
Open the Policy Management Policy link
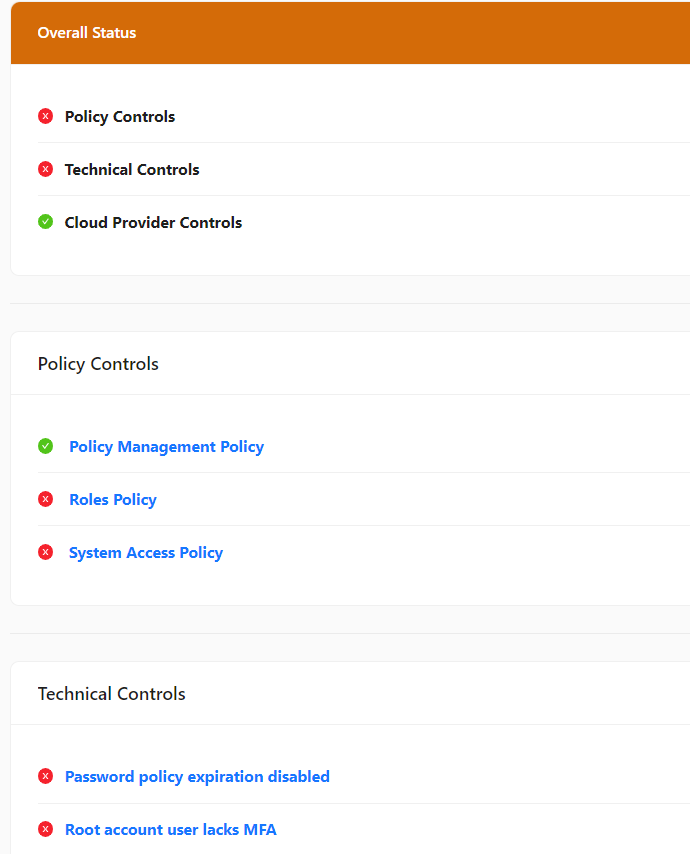tap(166, 447)
